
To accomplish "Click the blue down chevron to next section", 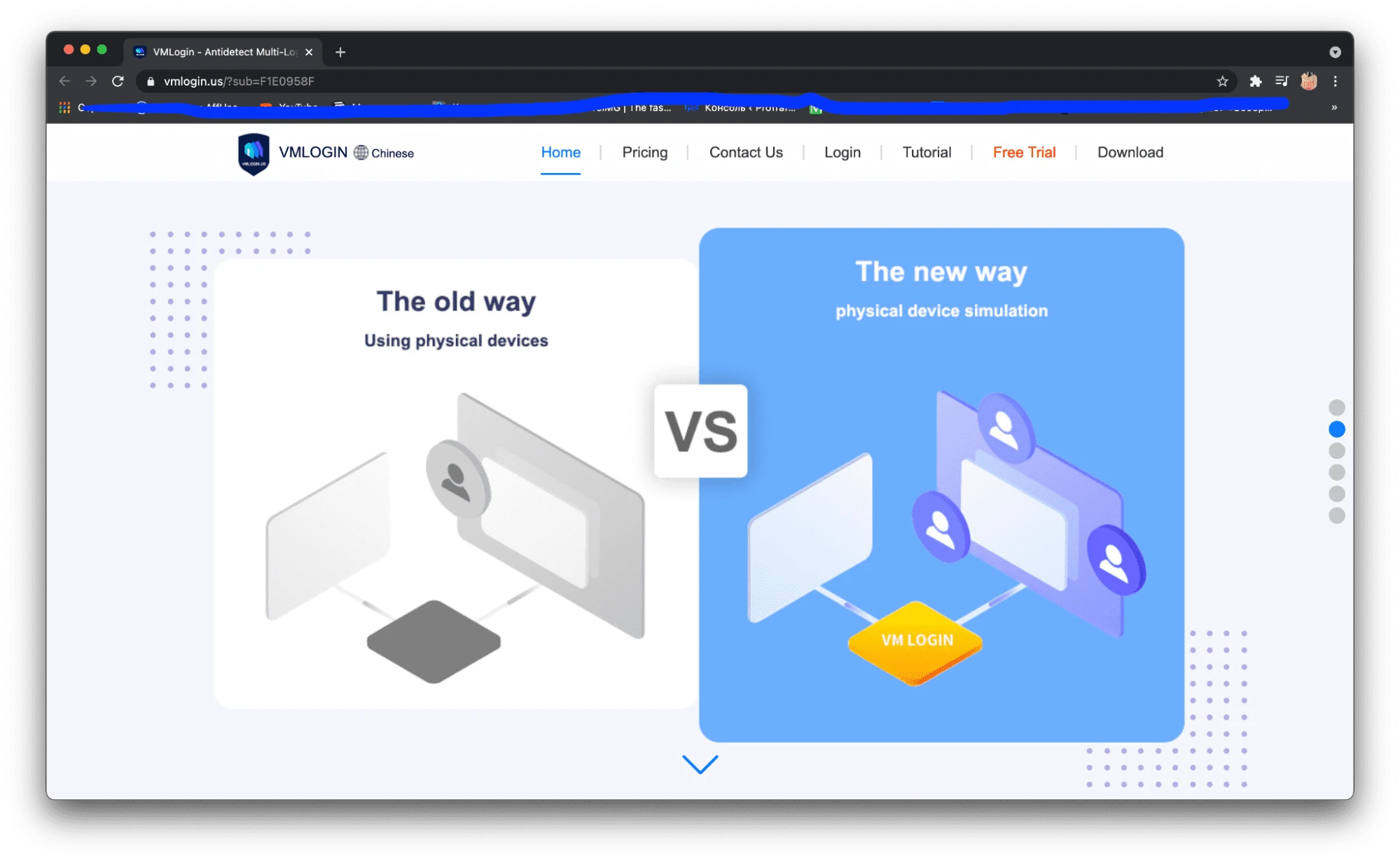I will coord(700,764).
